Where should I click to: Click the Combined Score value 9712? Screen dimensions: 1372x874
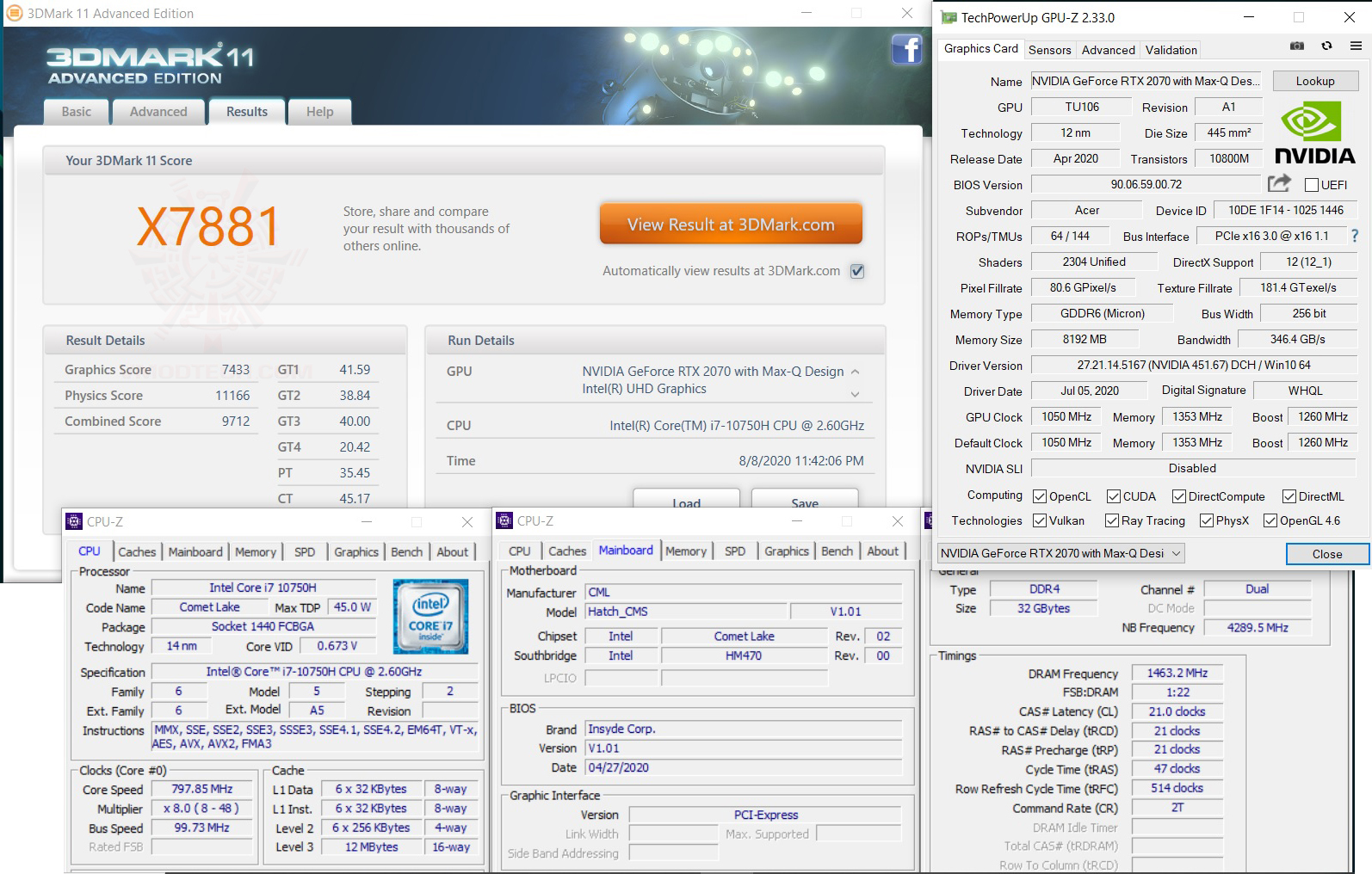point(236,422)
